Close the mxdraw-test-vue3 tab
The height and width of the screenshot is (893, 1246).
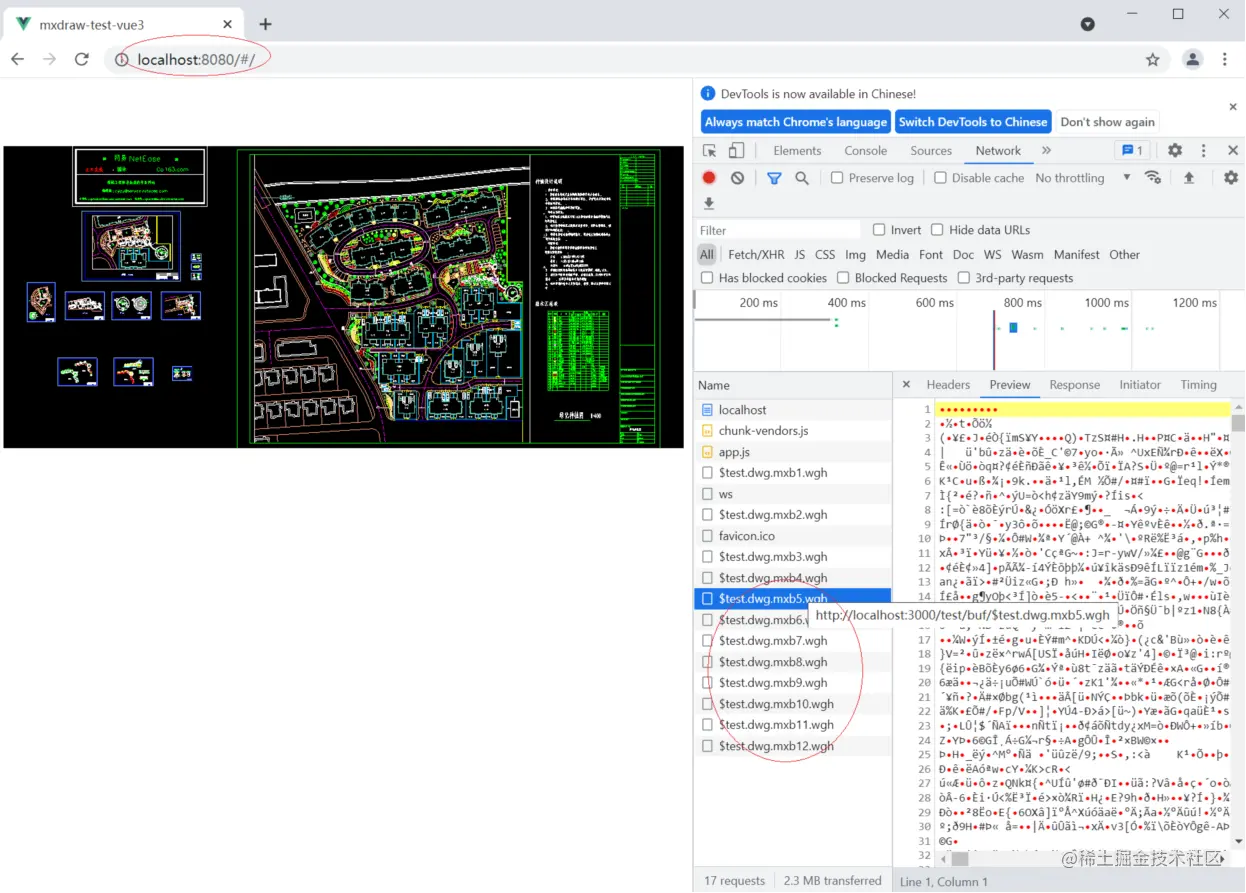click(228, 24)
